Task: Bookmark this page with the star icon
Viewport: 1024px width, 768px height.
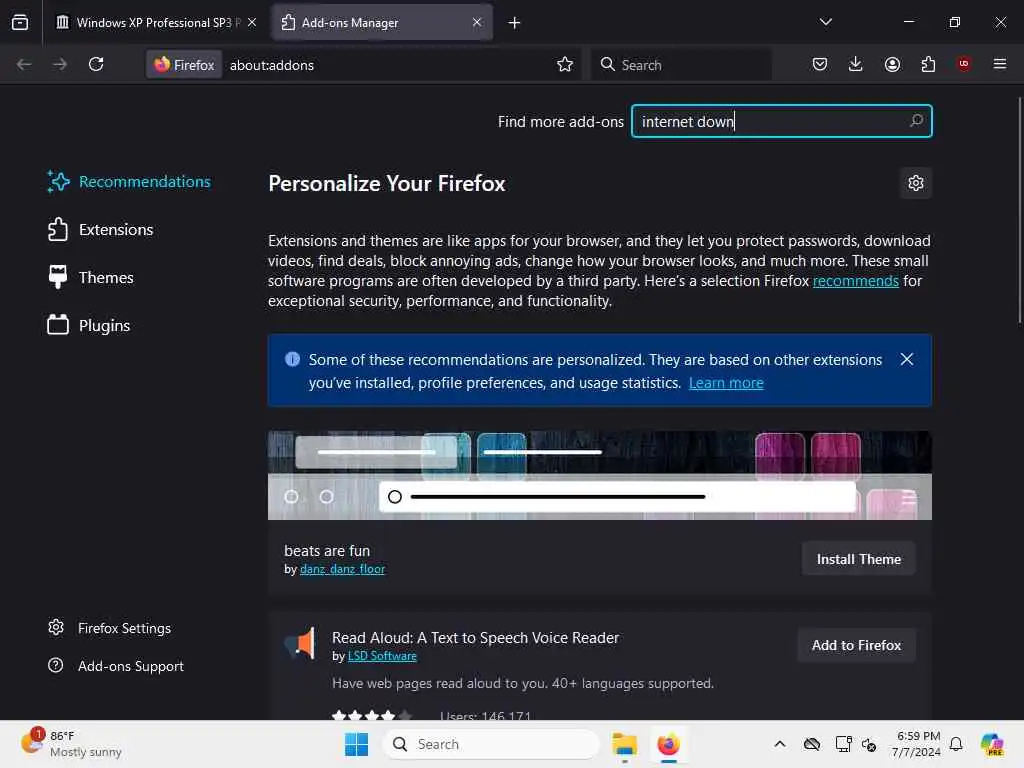Action: click(565, 64)
